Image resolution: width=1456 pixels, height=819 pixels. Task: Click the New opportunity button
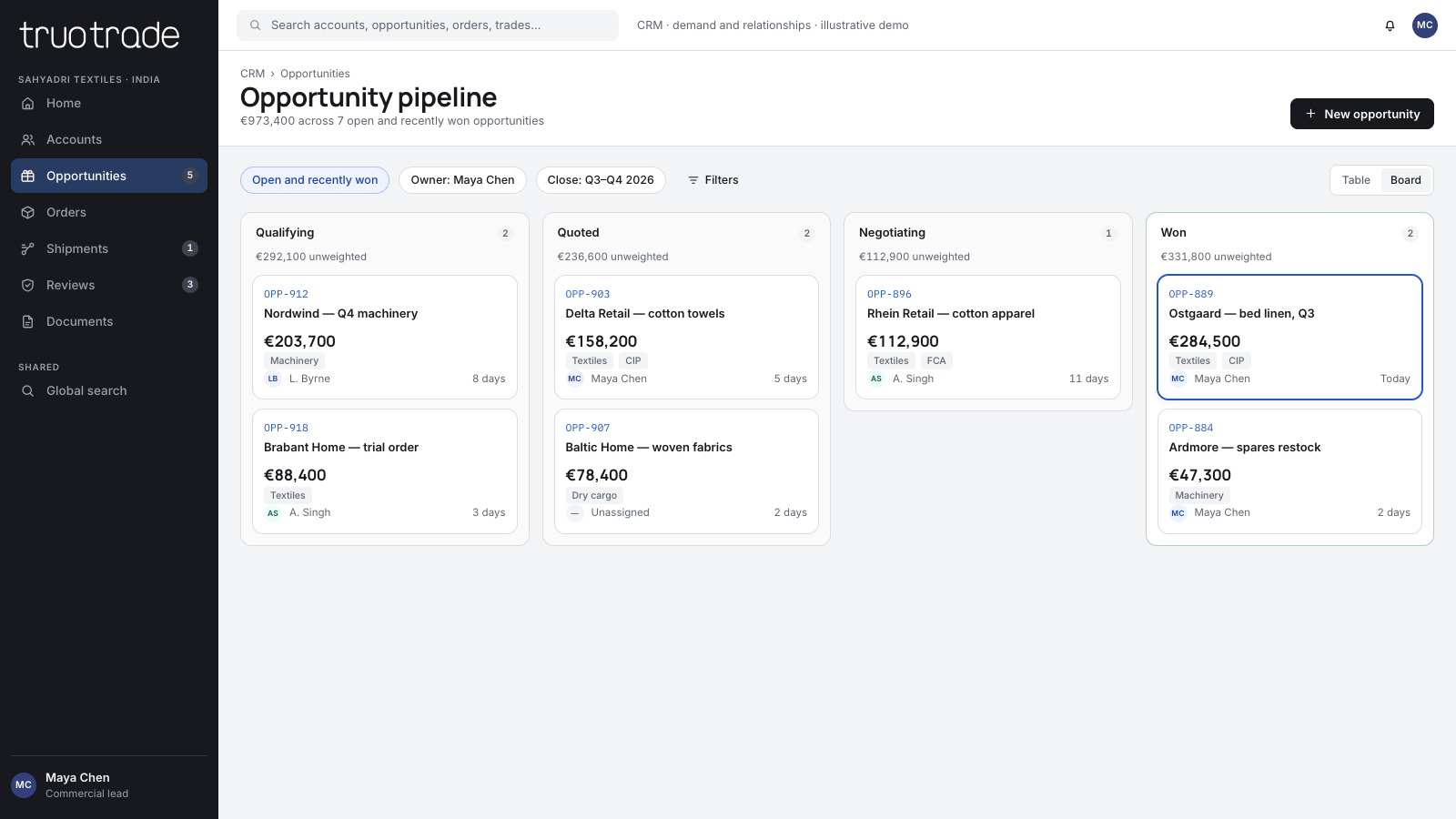point(1362,114)
